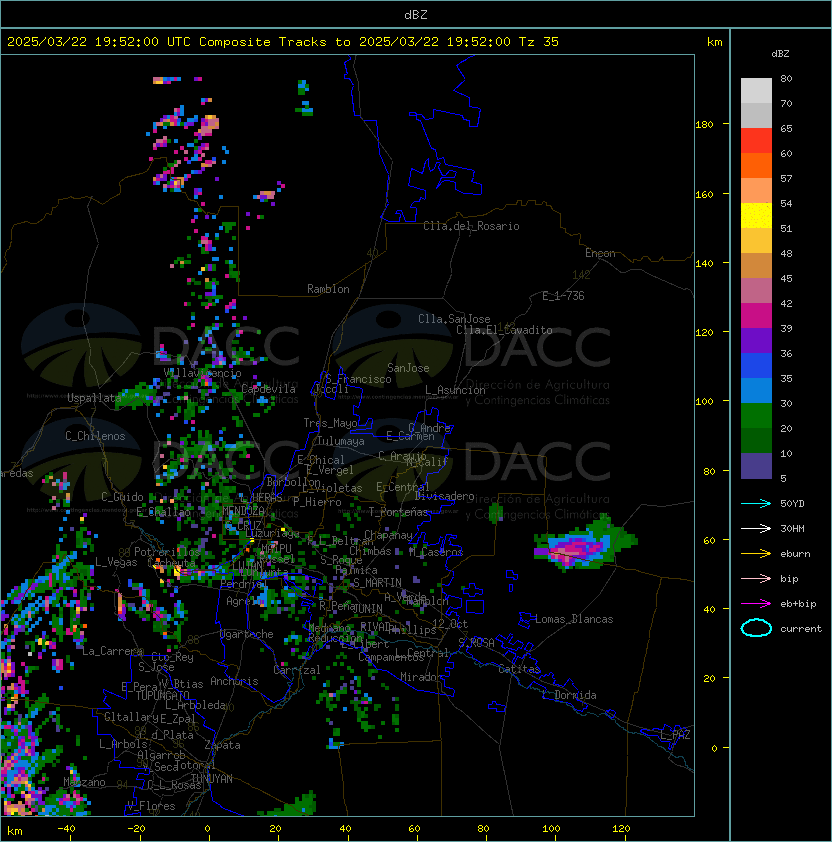Click the '-40' tick on bottom axis
The image size is (832, 842).
pyautogui.click(x=66, y=829)
